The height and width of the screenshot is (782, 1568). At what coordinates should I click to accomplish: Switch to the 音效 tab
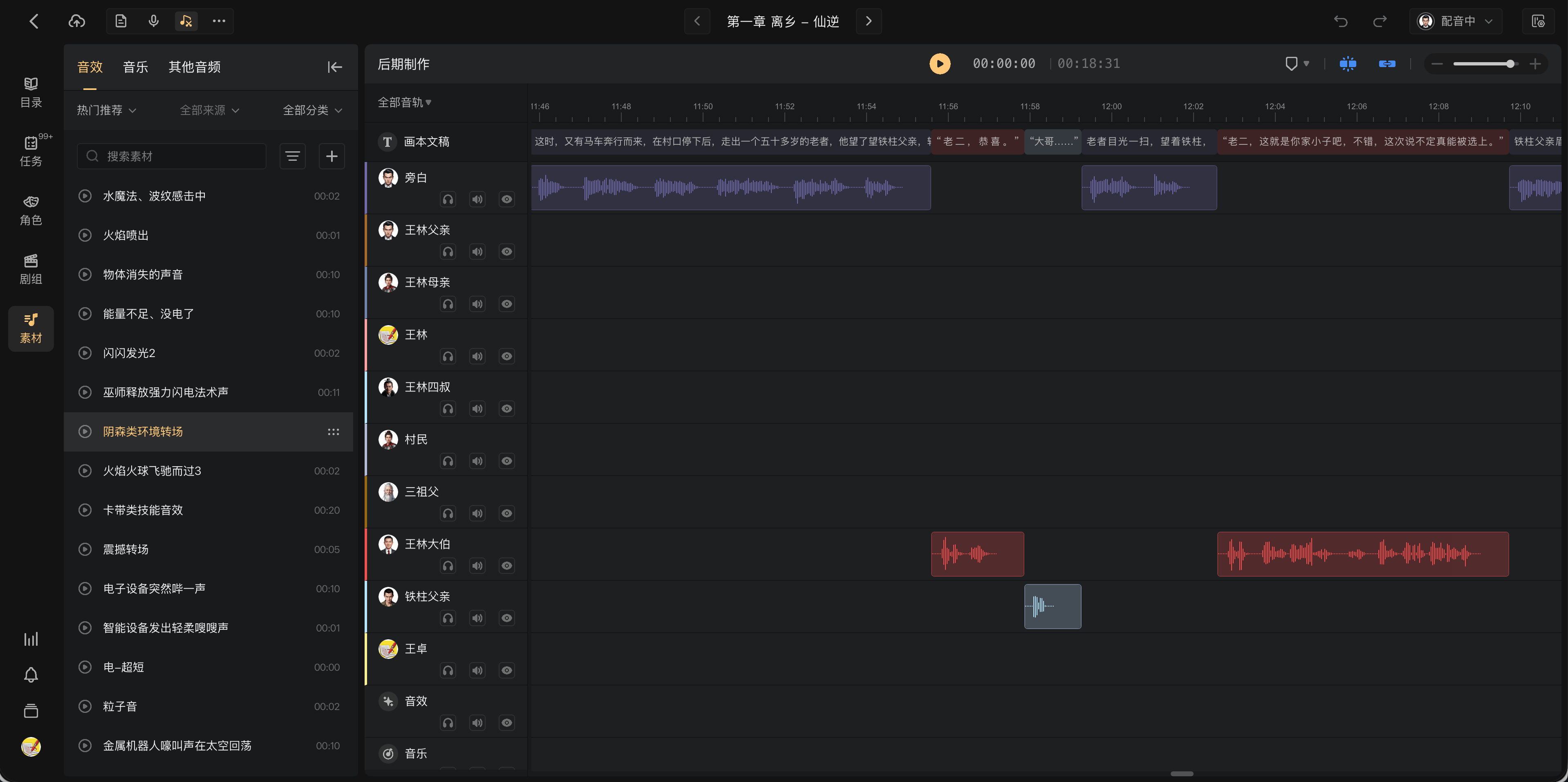pyautogui.click(x=90, y=67)
